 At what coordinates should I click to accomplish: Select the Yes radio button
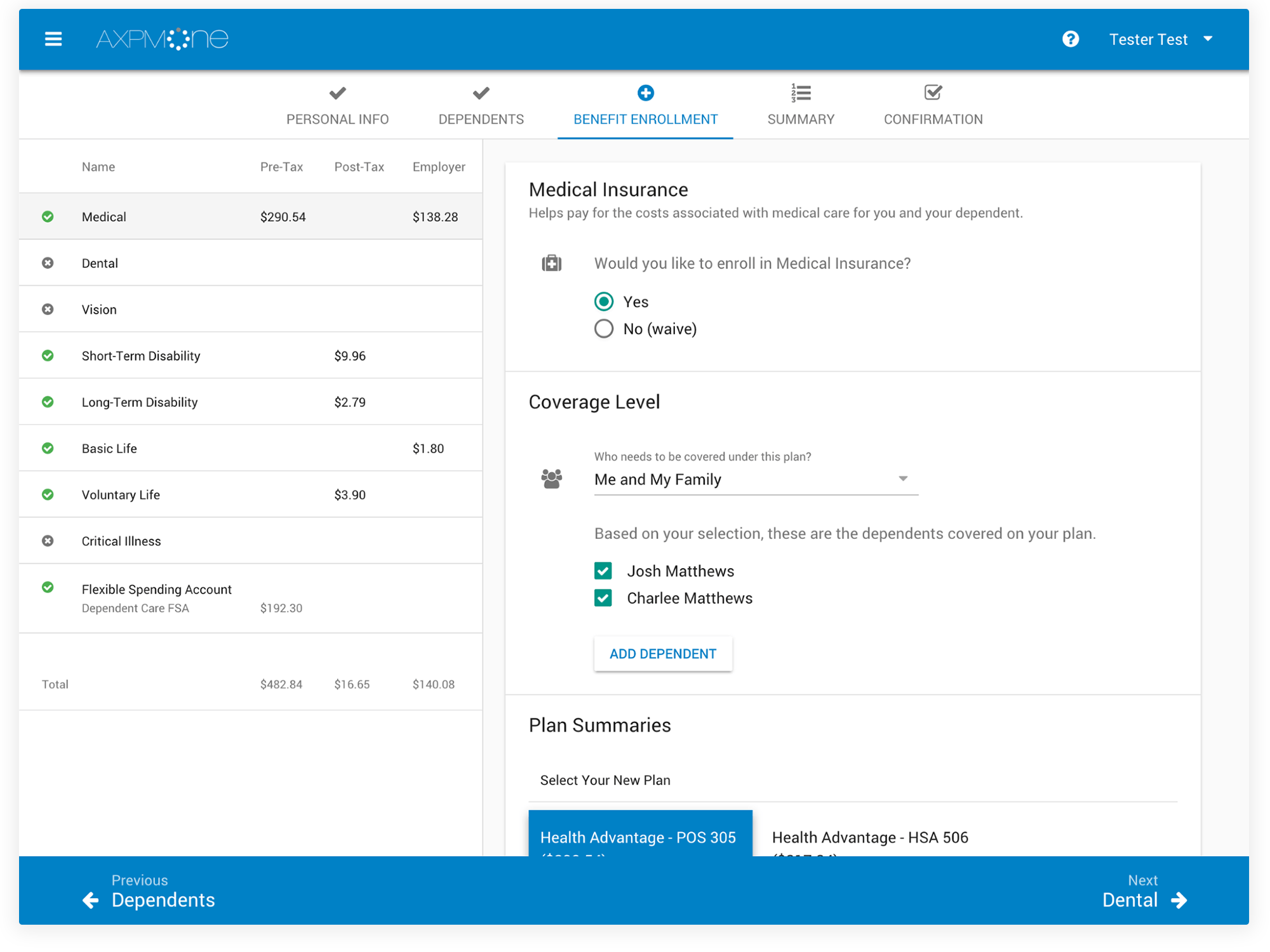[604, 301]
